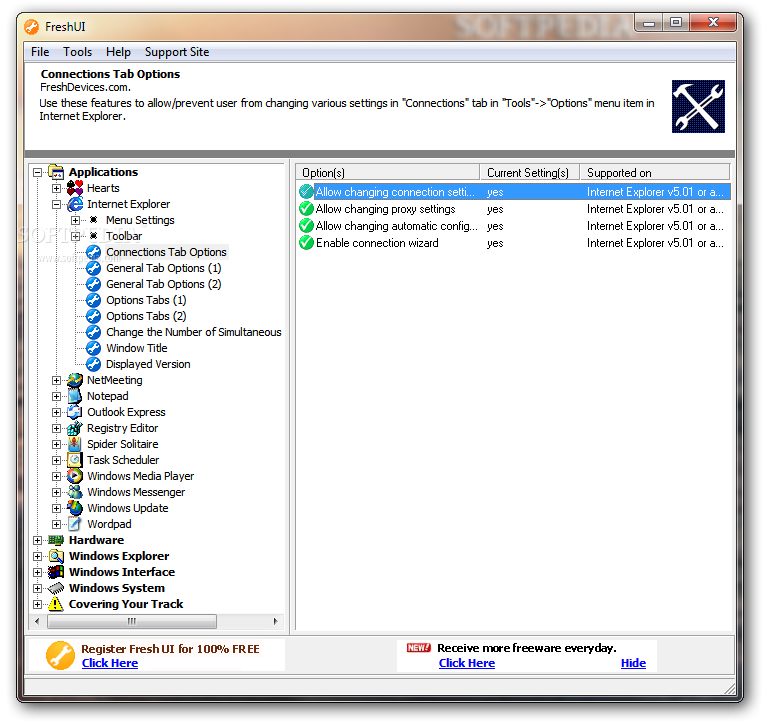Click the crossed hammer and wrench logo
Viewport: 764px width, 723px height.
pyautogui.click(x=698, y=106)
